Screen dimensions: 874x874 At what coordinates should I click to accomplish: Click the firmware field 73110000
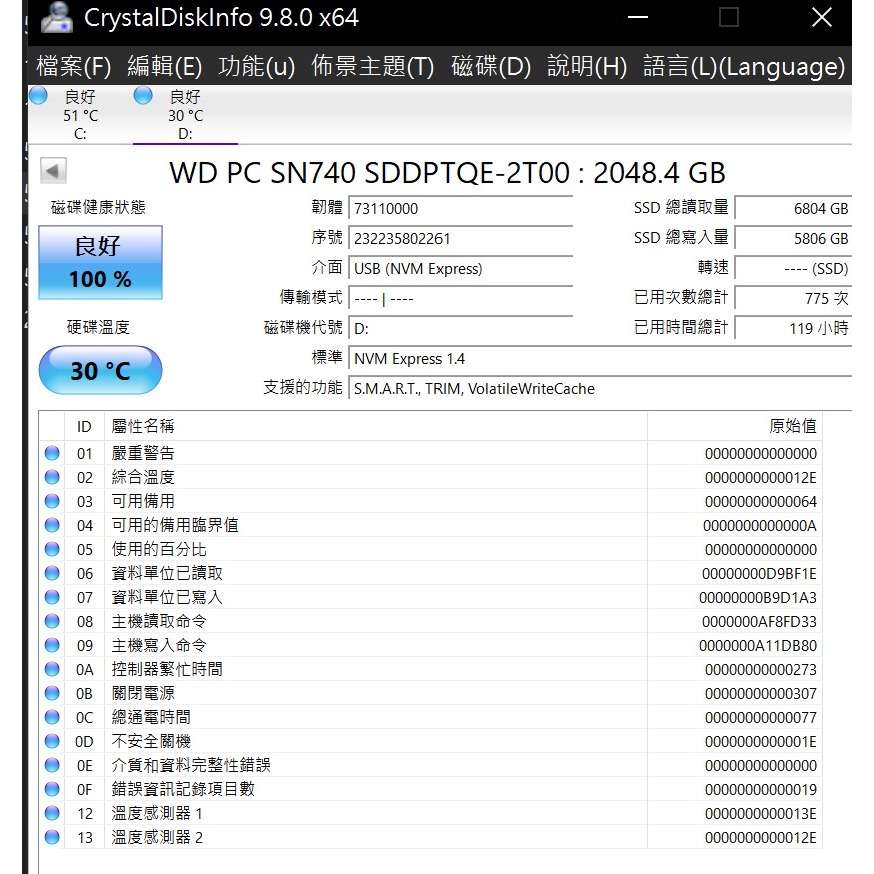[x=460, y=208]
